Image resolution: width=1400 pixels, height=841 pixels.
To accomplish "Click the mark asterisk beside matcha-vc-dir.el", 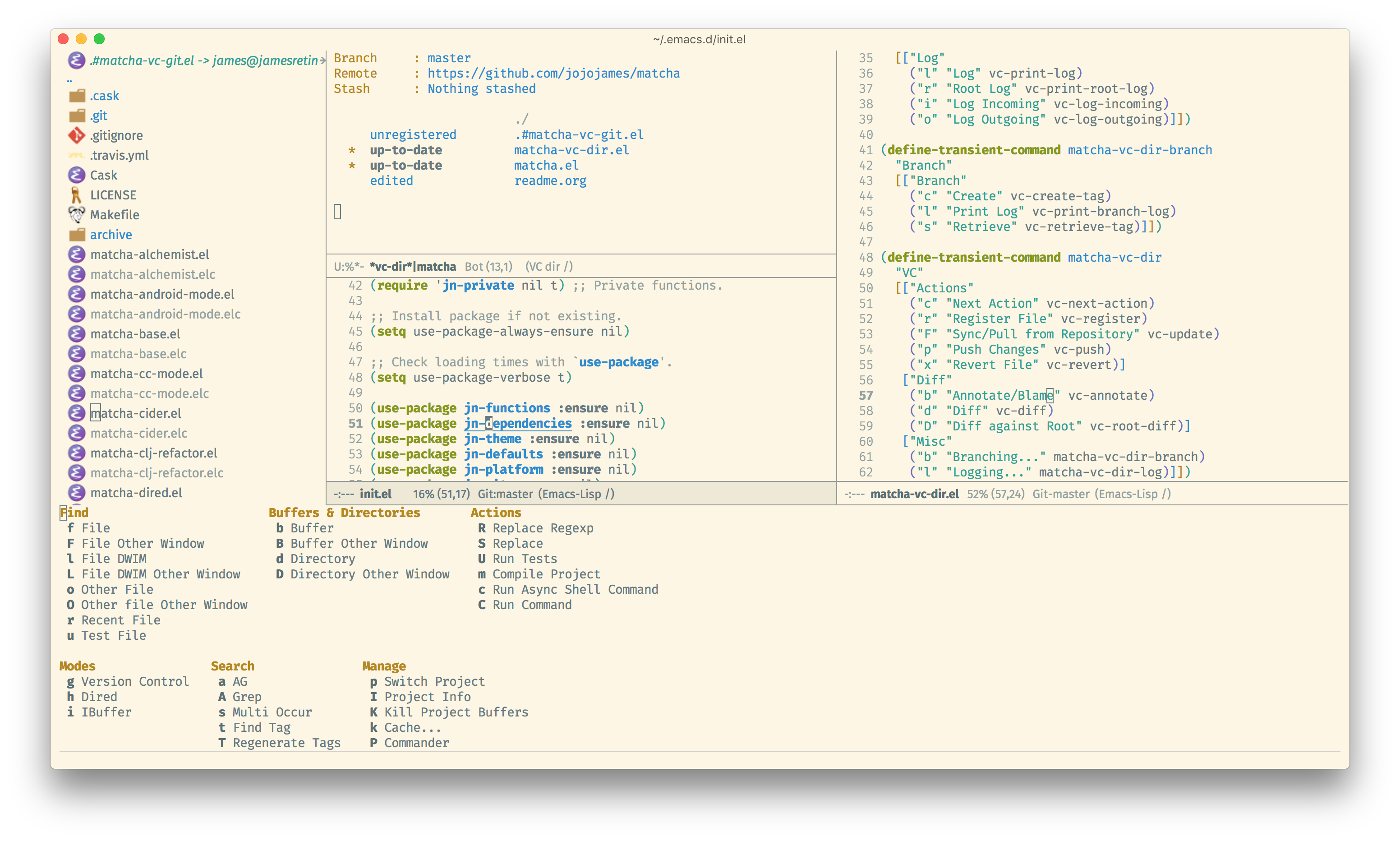I will 352,151.
